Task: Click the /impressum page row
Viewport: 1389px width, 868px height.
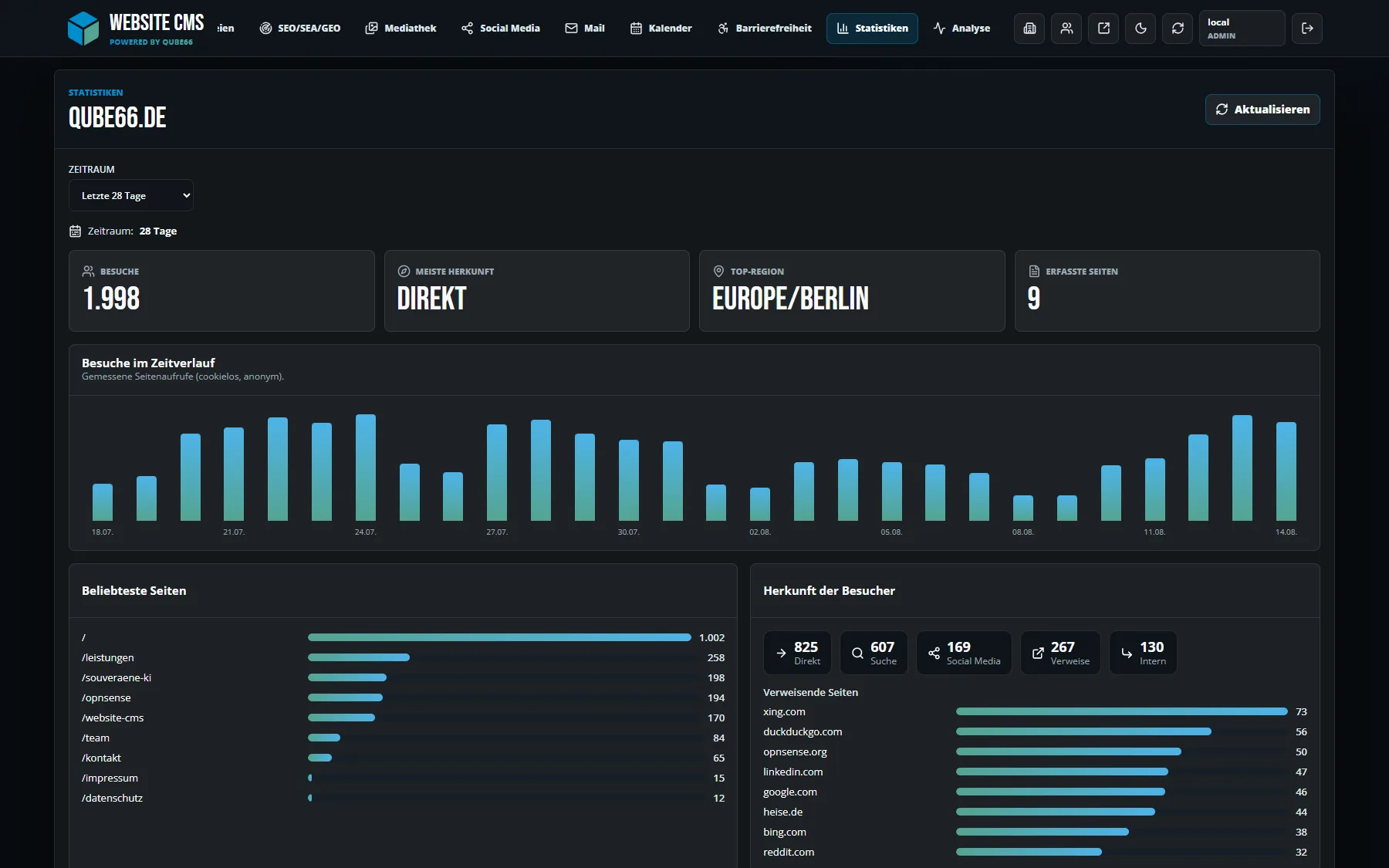Action: [403, 778]
